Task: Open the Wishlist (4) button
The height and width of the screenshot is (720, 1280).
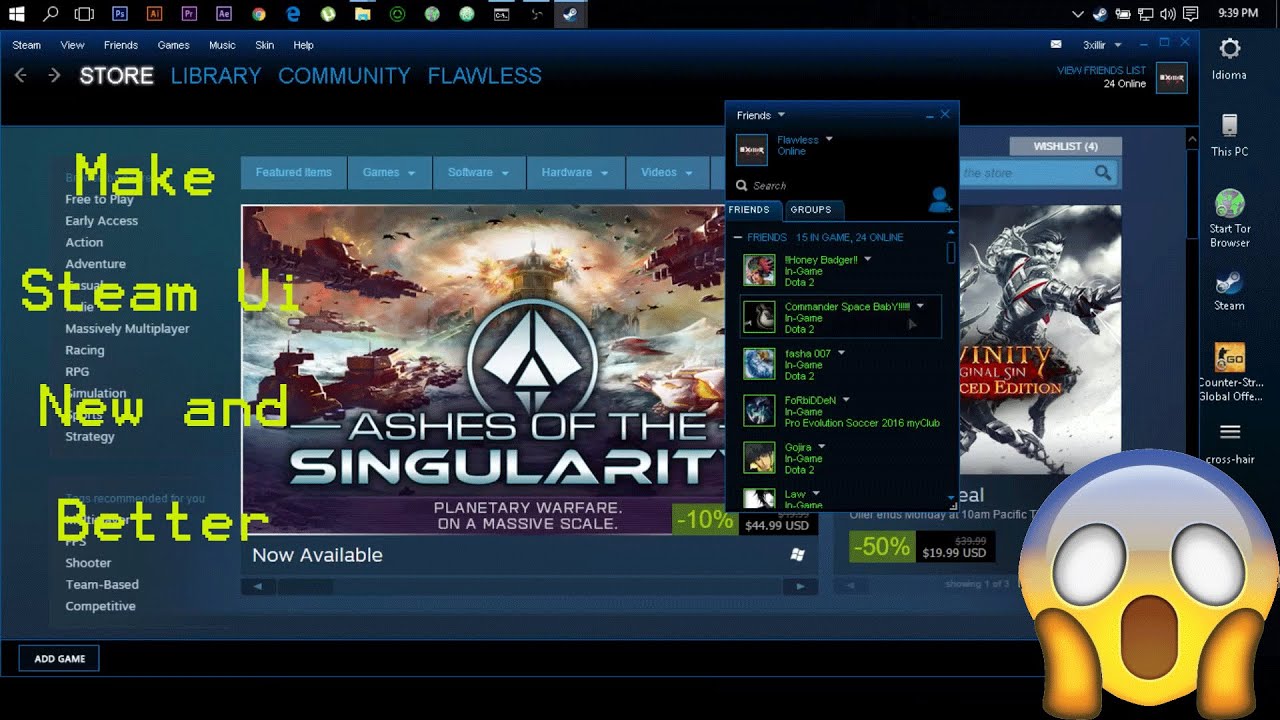Action: (1065, 146)
